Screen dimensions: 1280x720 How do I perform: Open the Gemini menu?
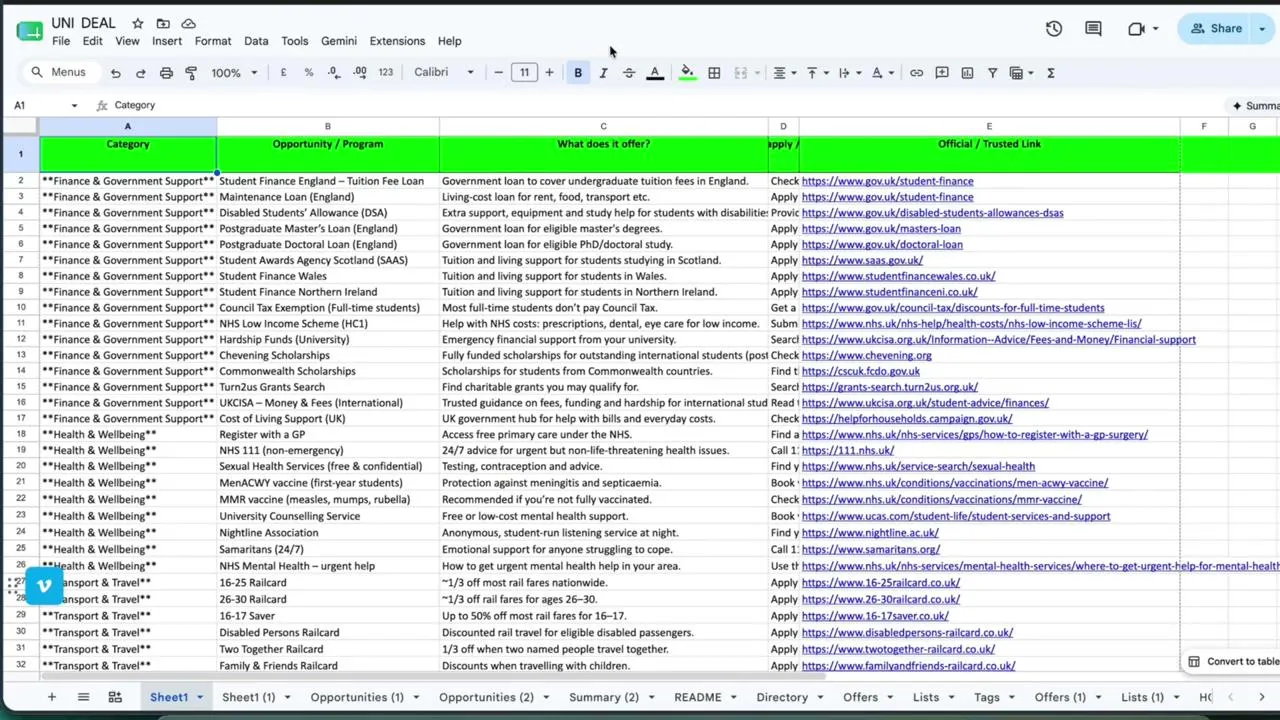point(339,41)
